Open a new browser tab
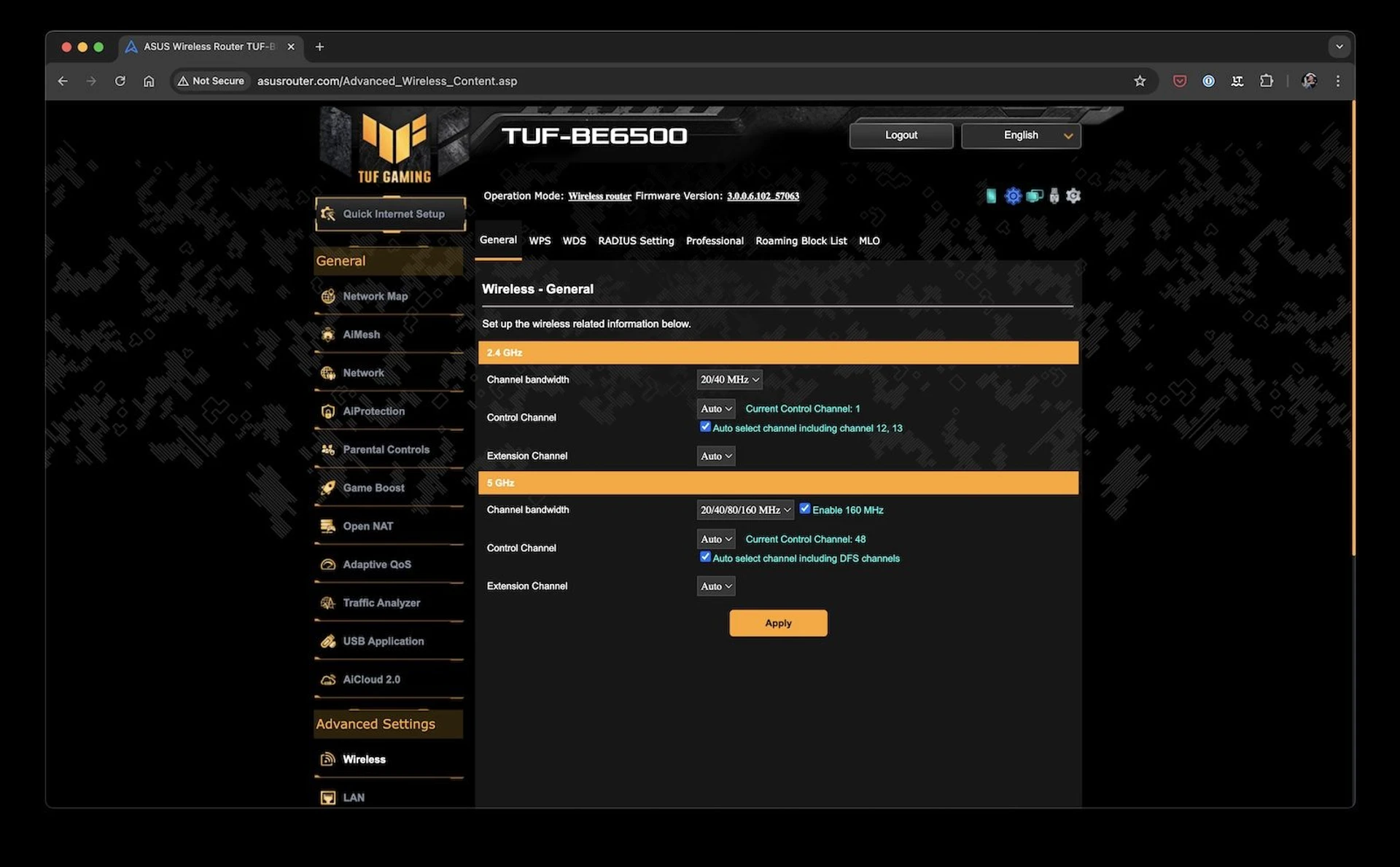This screenshot has width=1400, height=867. [x=319, y=47]
